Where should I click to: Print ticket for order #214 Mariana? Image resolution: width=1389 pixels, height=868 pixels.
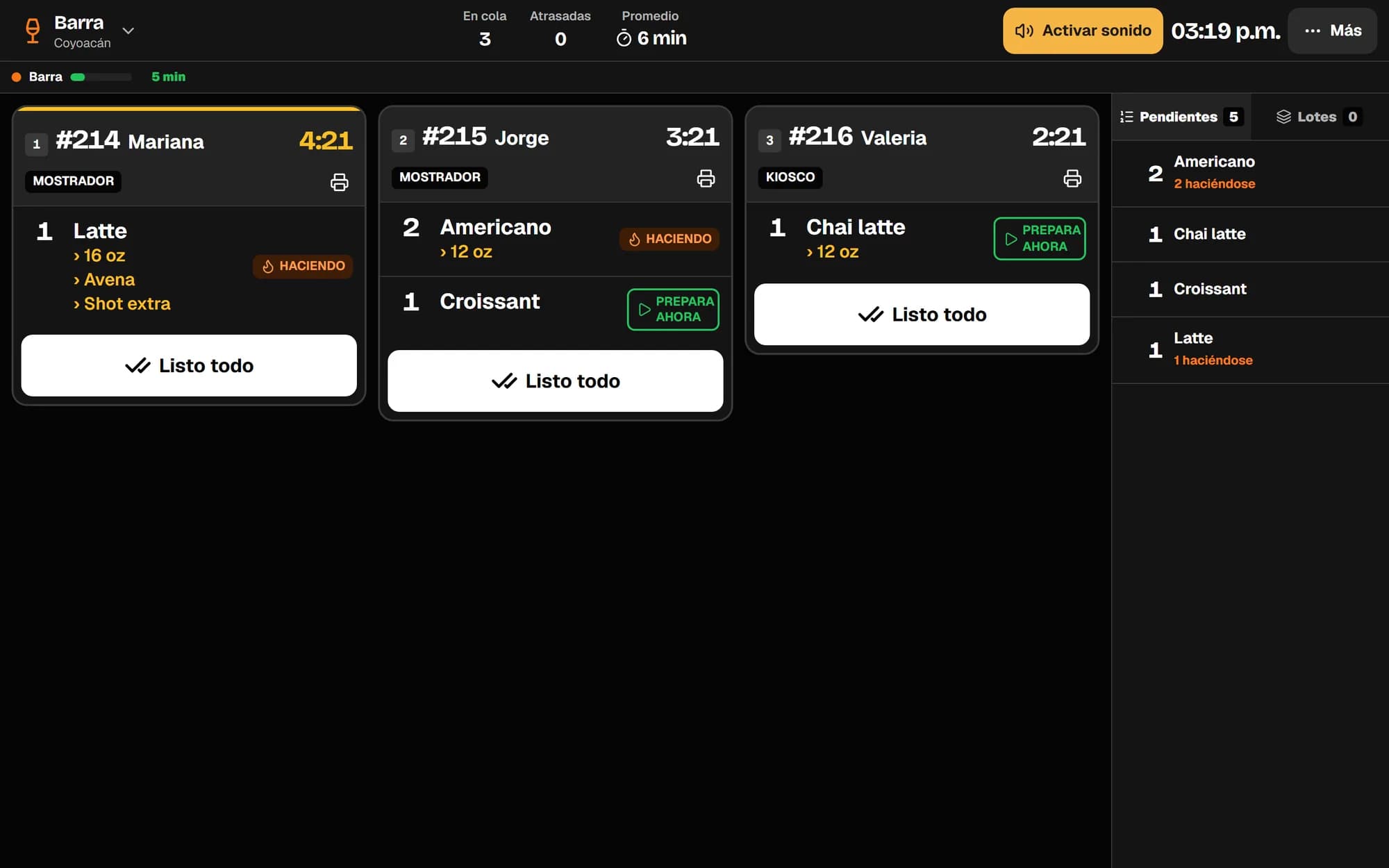pyautogui.click(x=339, y=182)
